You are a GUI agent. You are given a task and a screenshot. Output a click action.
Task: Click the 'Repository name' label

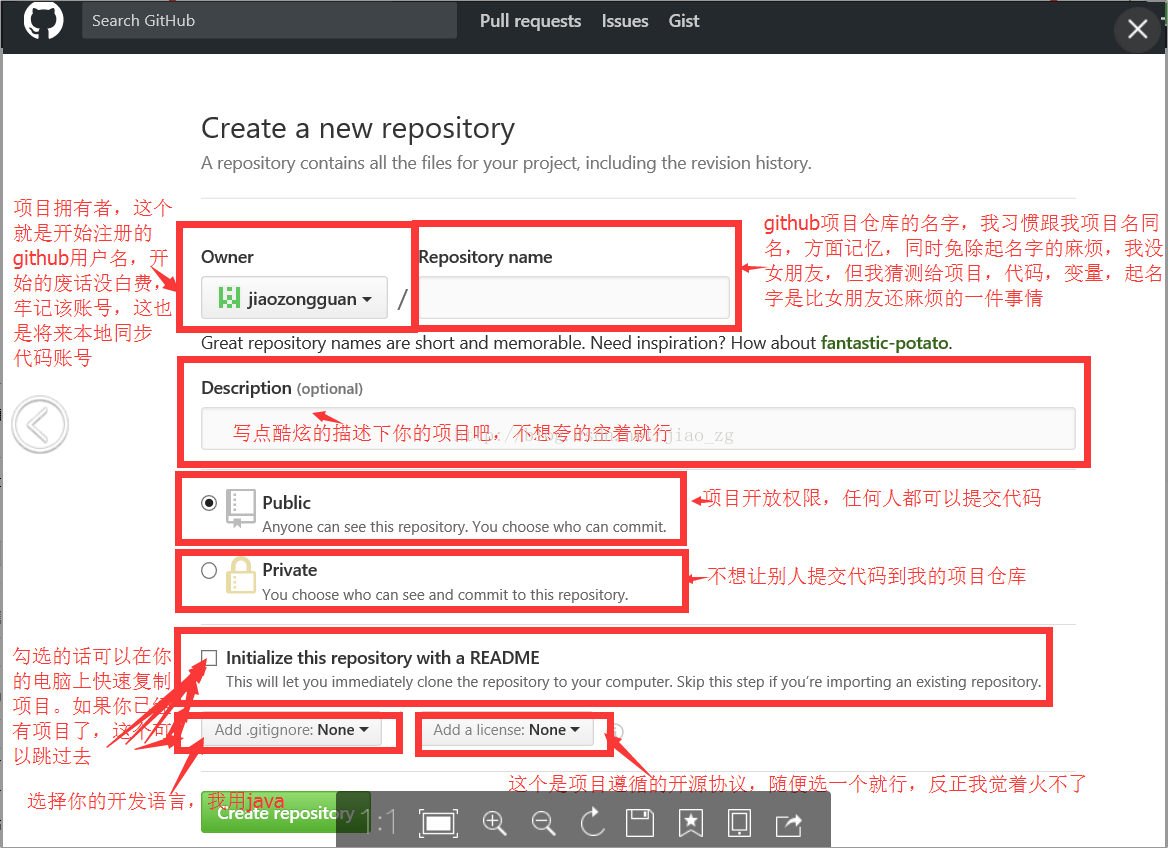tap(486, 257)
